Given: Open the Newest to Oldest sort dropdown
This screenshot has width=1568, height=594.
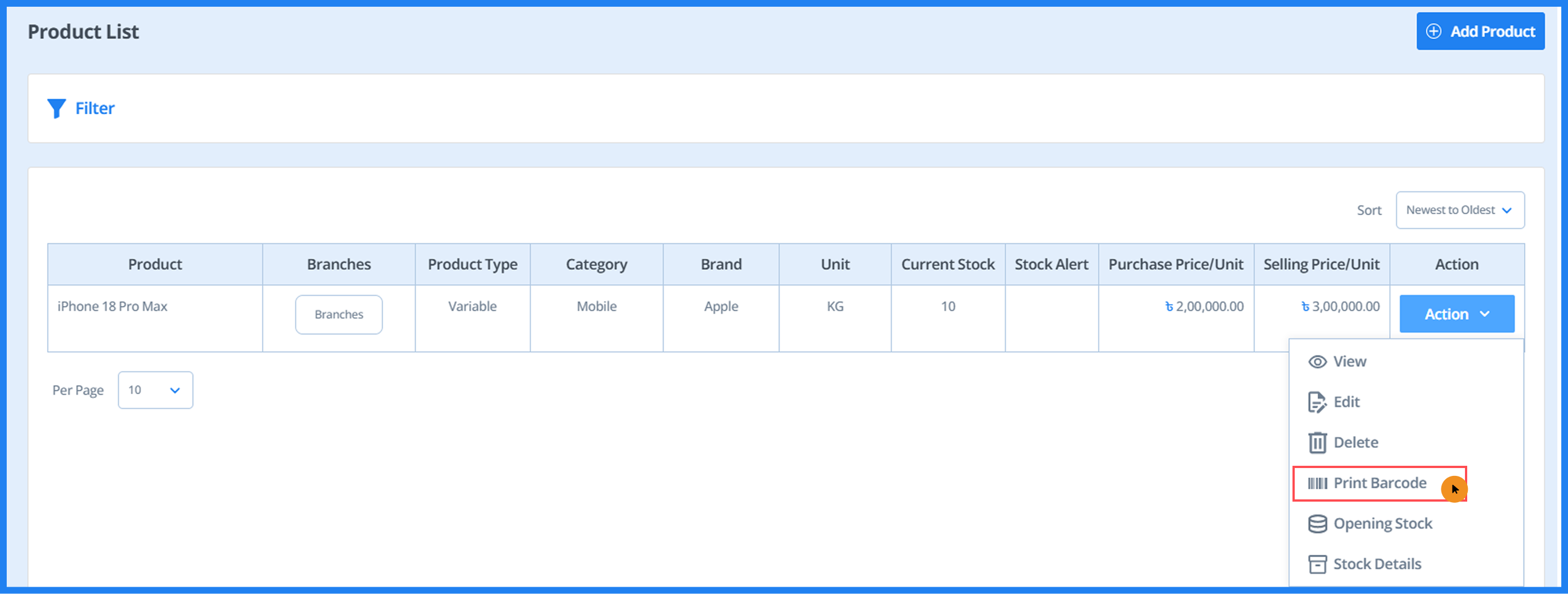Looking at the screenshot, I should (x=1459, y=211).
